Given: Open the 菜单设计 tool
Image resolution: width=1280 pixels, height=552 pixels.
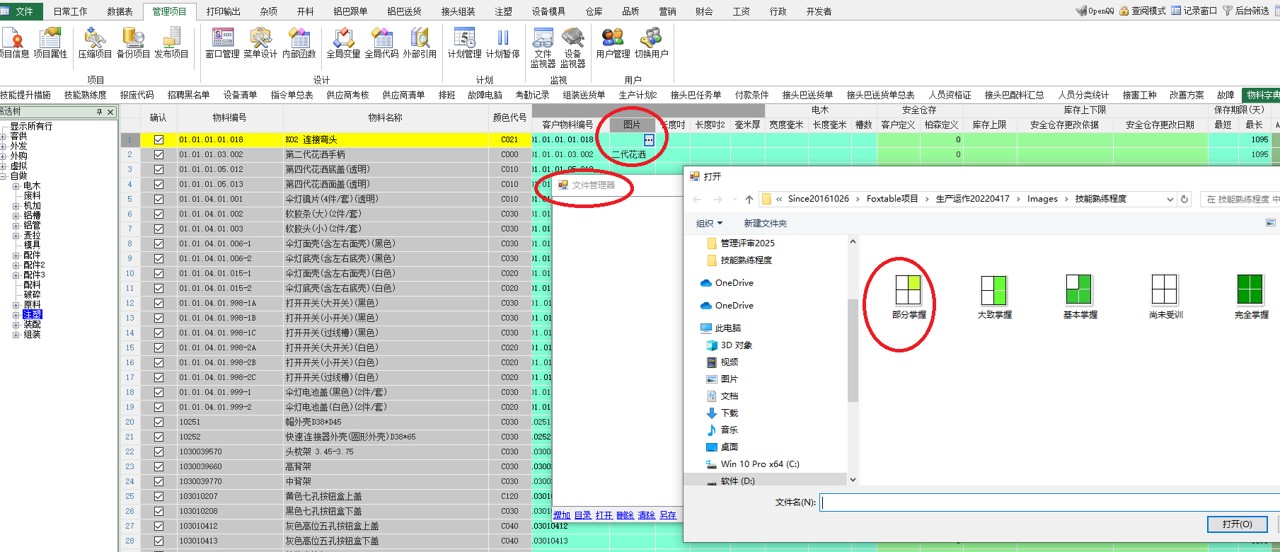Looking at the screenshot, I should pyautogui.click(x=260, y=42).
